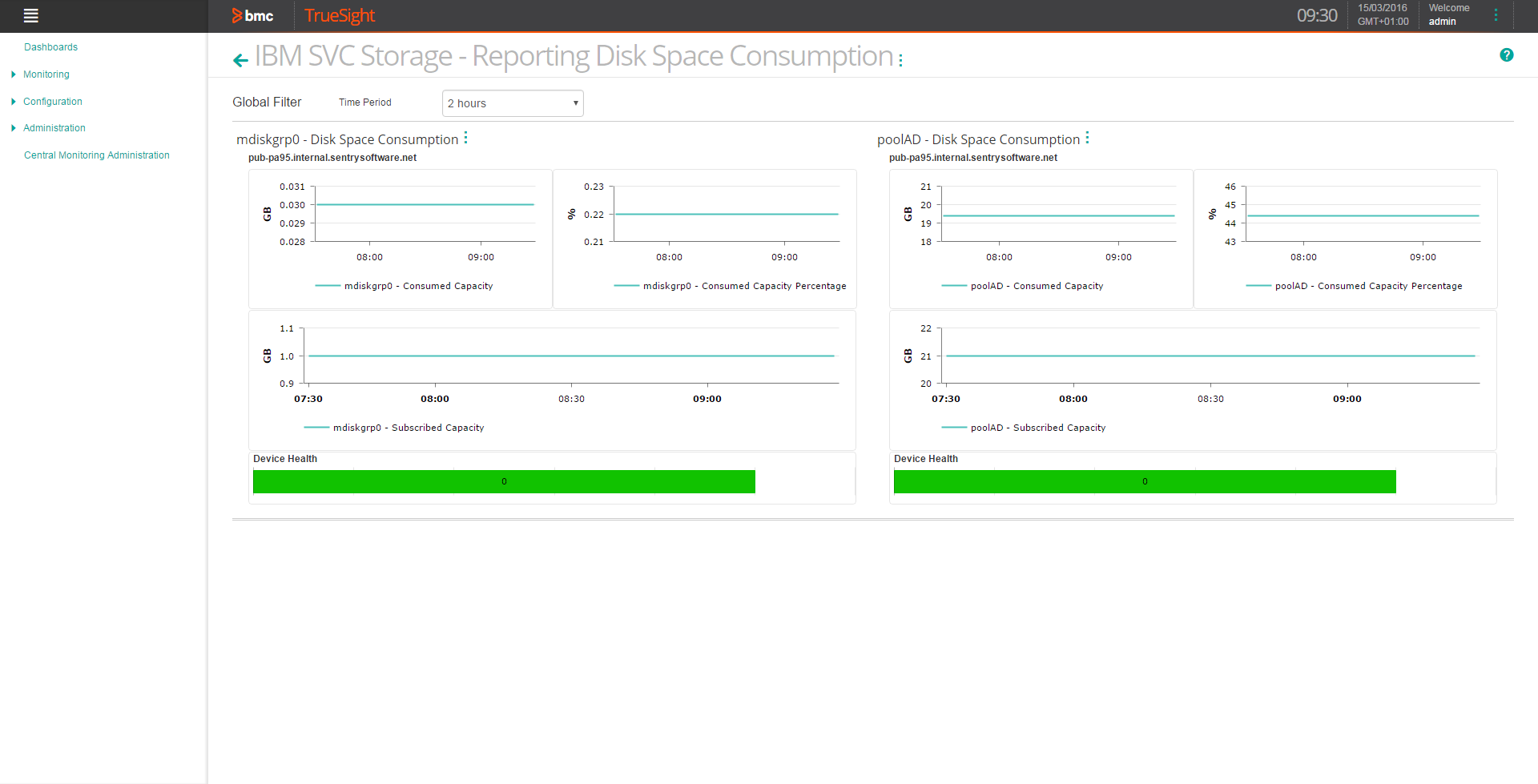Screen dimensions: 1538x784
Task: Click the mdiskgrp0 Consumed Capacity chart line
Action: (425, 205)
